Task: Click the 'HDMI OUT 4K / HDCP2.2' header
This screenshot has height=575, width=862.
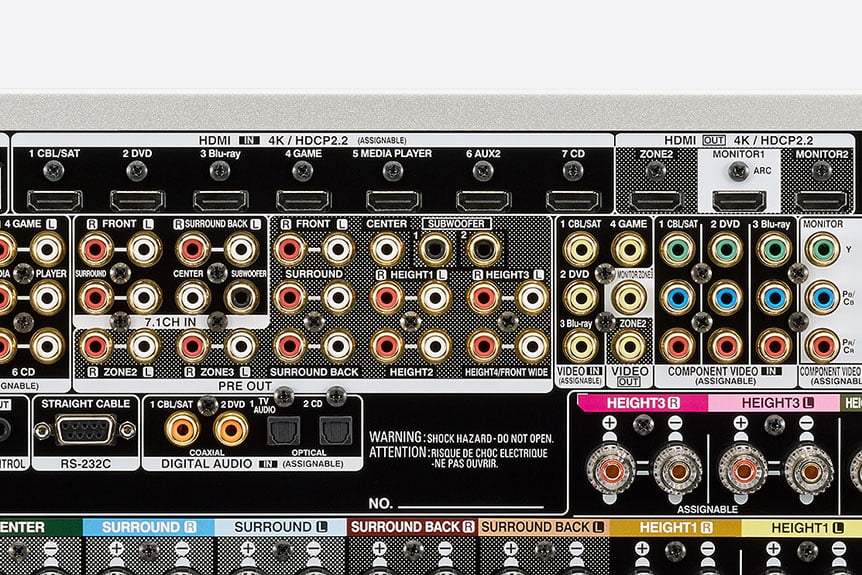Action: point(738,140)
